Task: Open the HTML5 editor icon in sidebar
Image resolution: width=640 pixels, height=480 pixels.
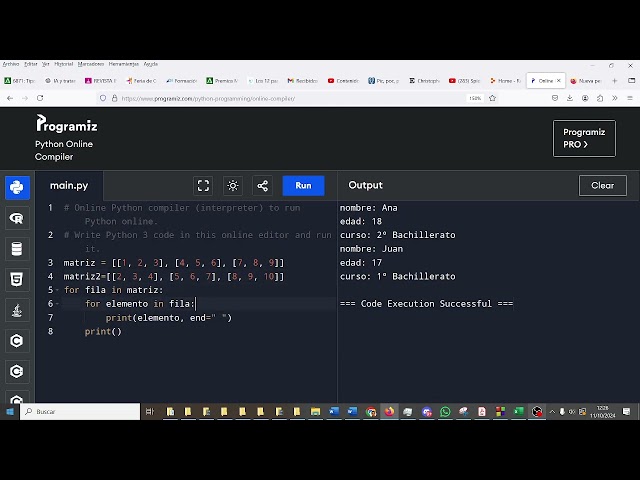Action: click(17, 280)
